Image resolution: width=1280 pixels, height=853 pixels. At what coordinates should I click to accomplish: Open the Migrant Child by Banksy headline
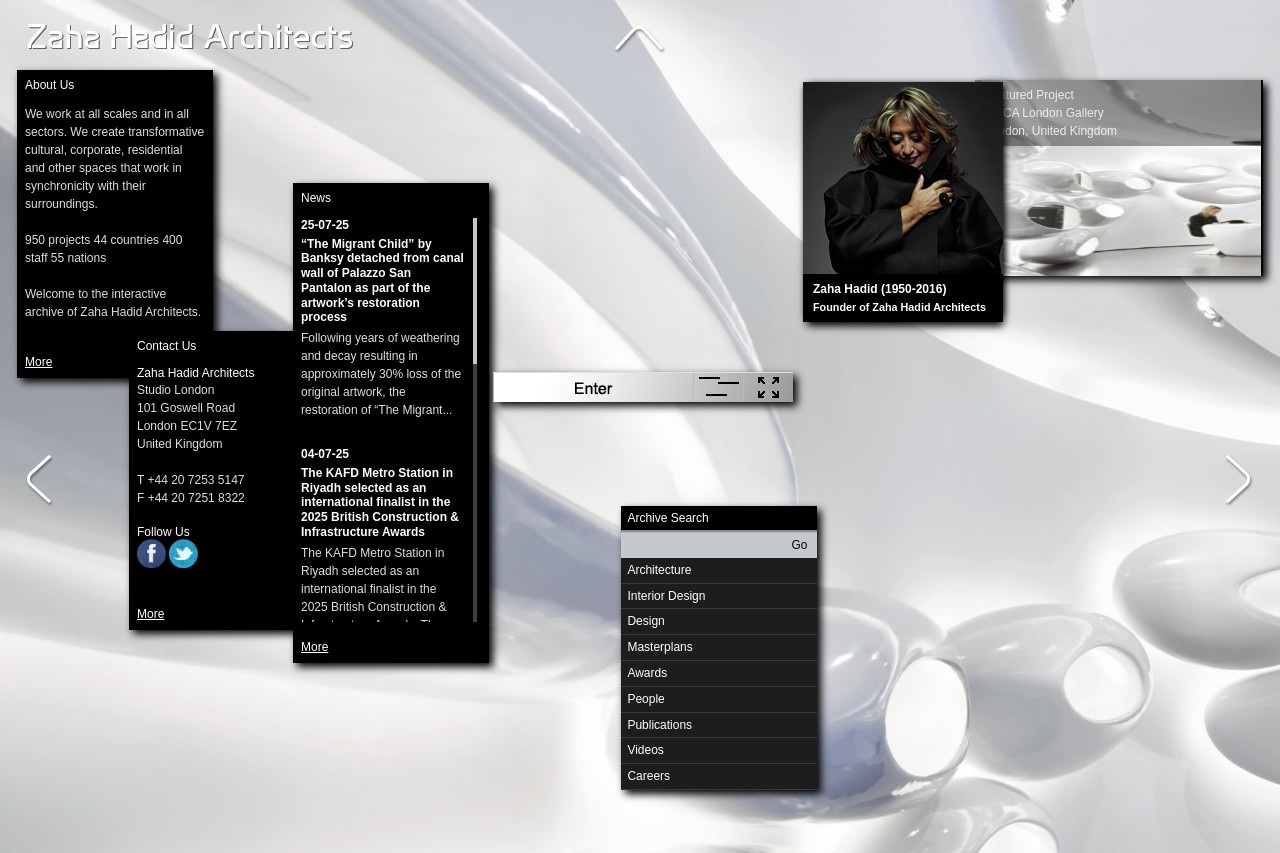(382, 280)
